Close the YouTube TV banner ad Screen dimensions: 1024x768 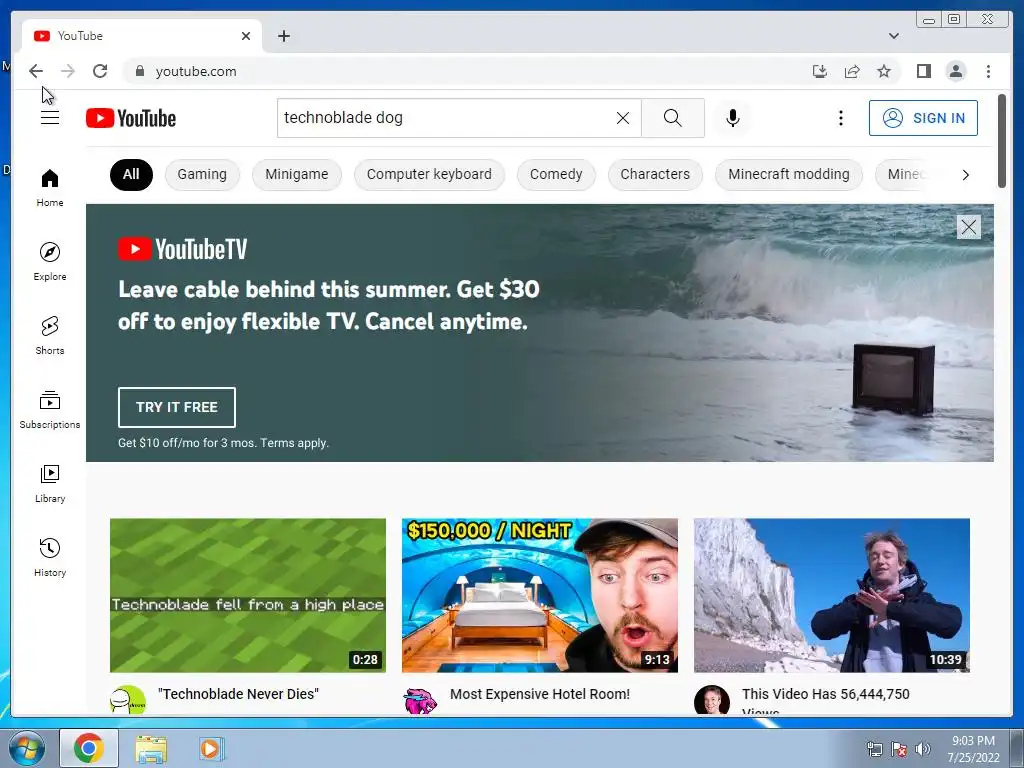pos(968,227)
